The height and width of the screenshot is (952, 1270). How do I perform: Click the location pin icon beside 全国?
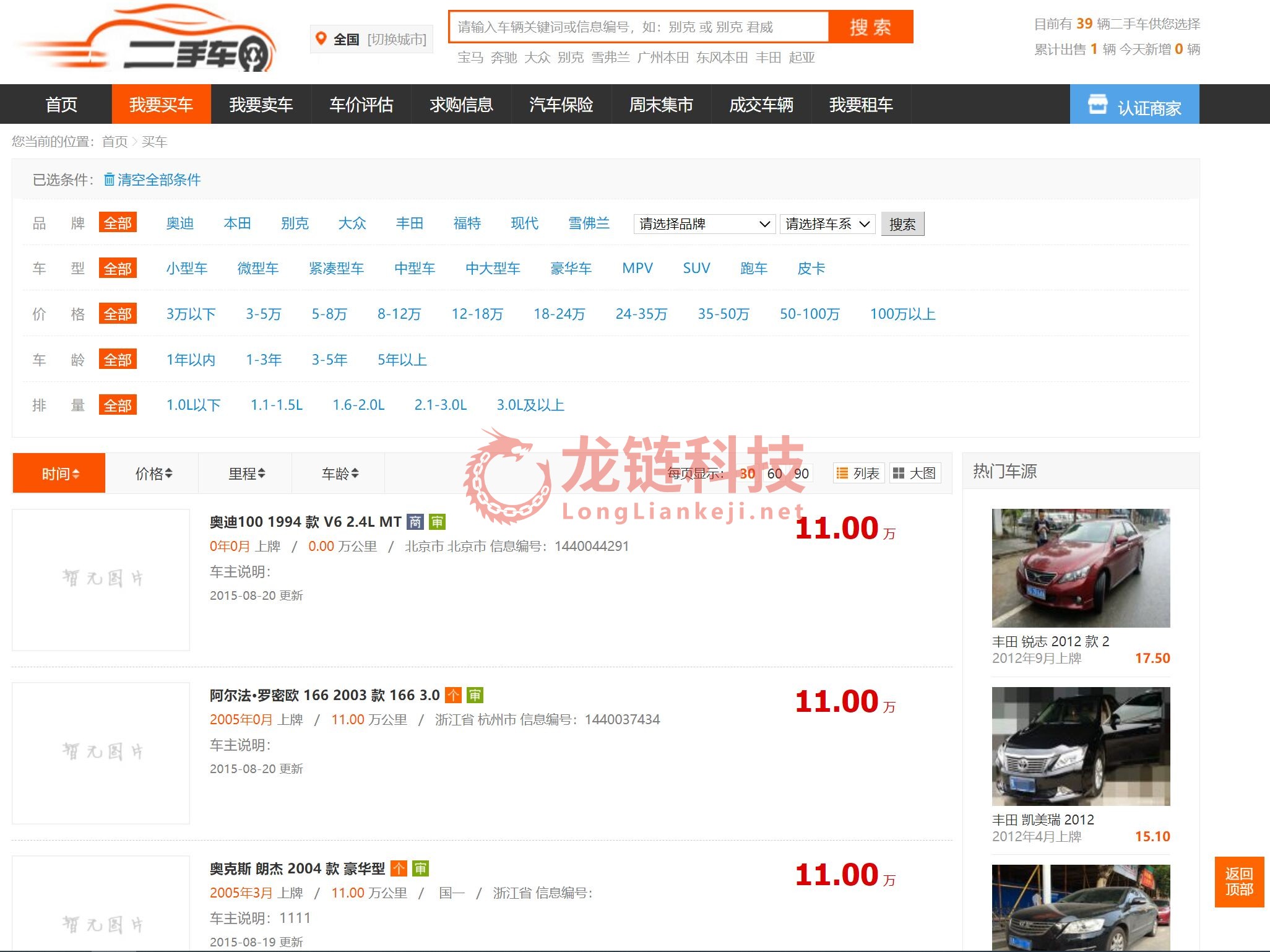point(321,39)
